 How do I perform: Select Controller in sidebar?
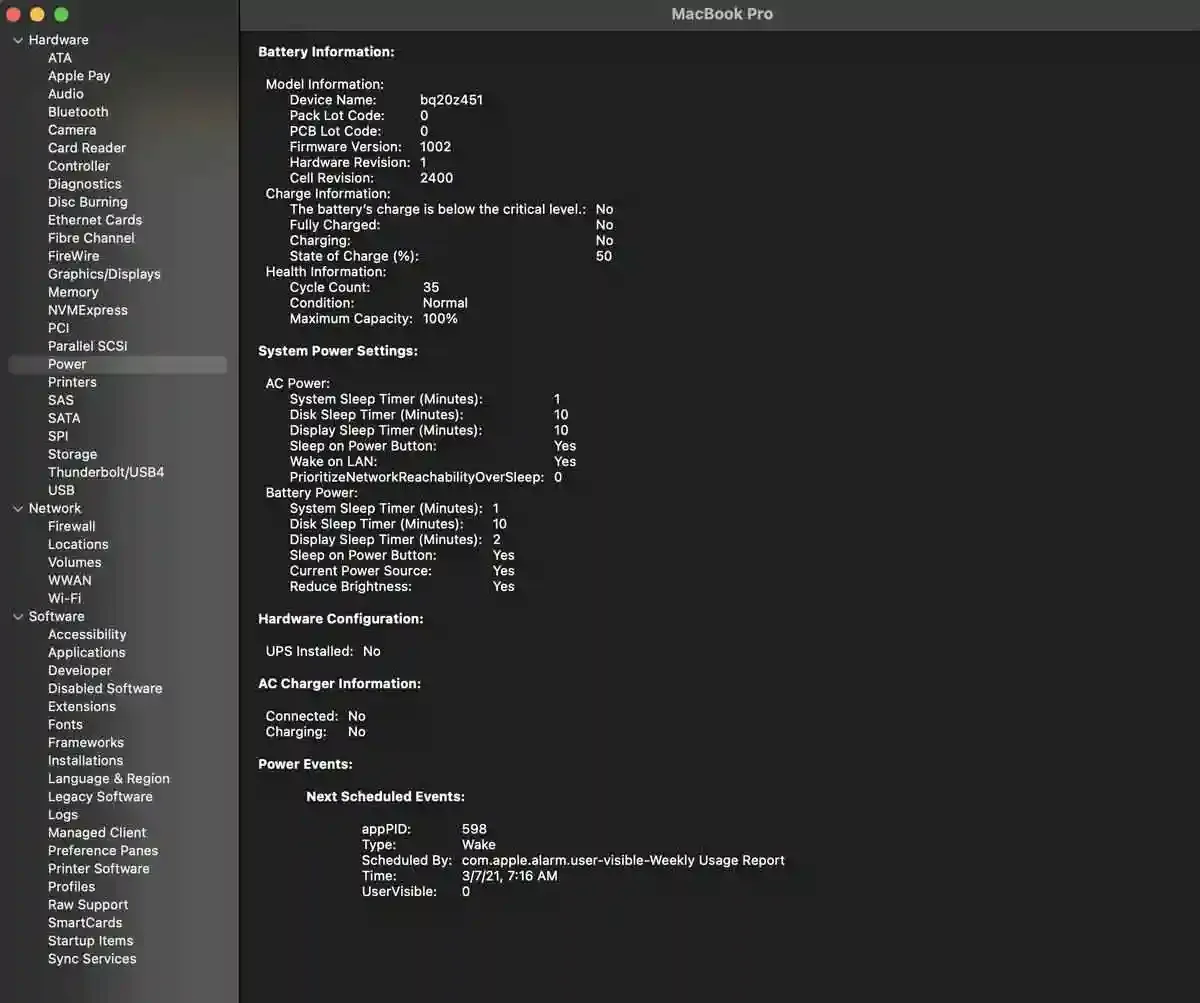(79, 166)
